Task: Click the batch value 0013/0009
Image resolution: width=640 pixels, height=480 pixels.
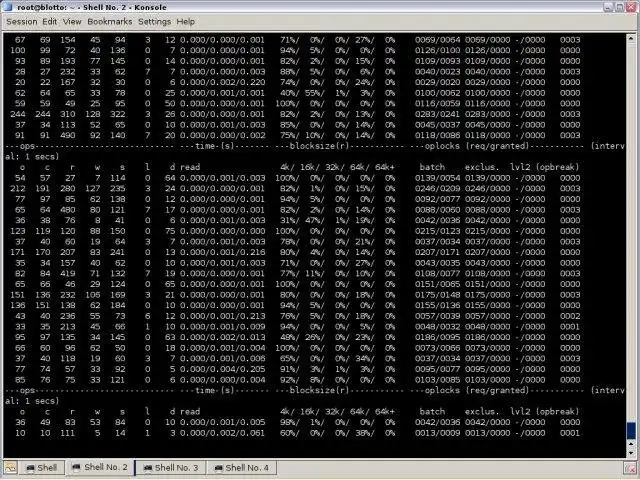Action: [x=437, y=433]
